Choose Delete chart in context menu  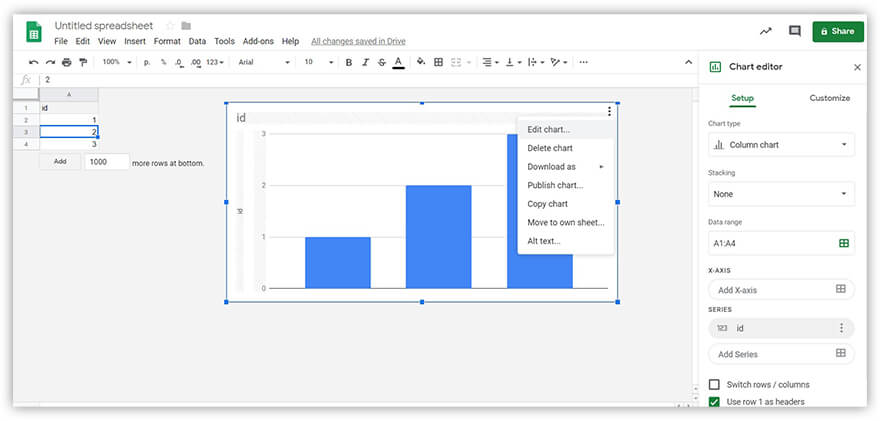pos(565,148)
